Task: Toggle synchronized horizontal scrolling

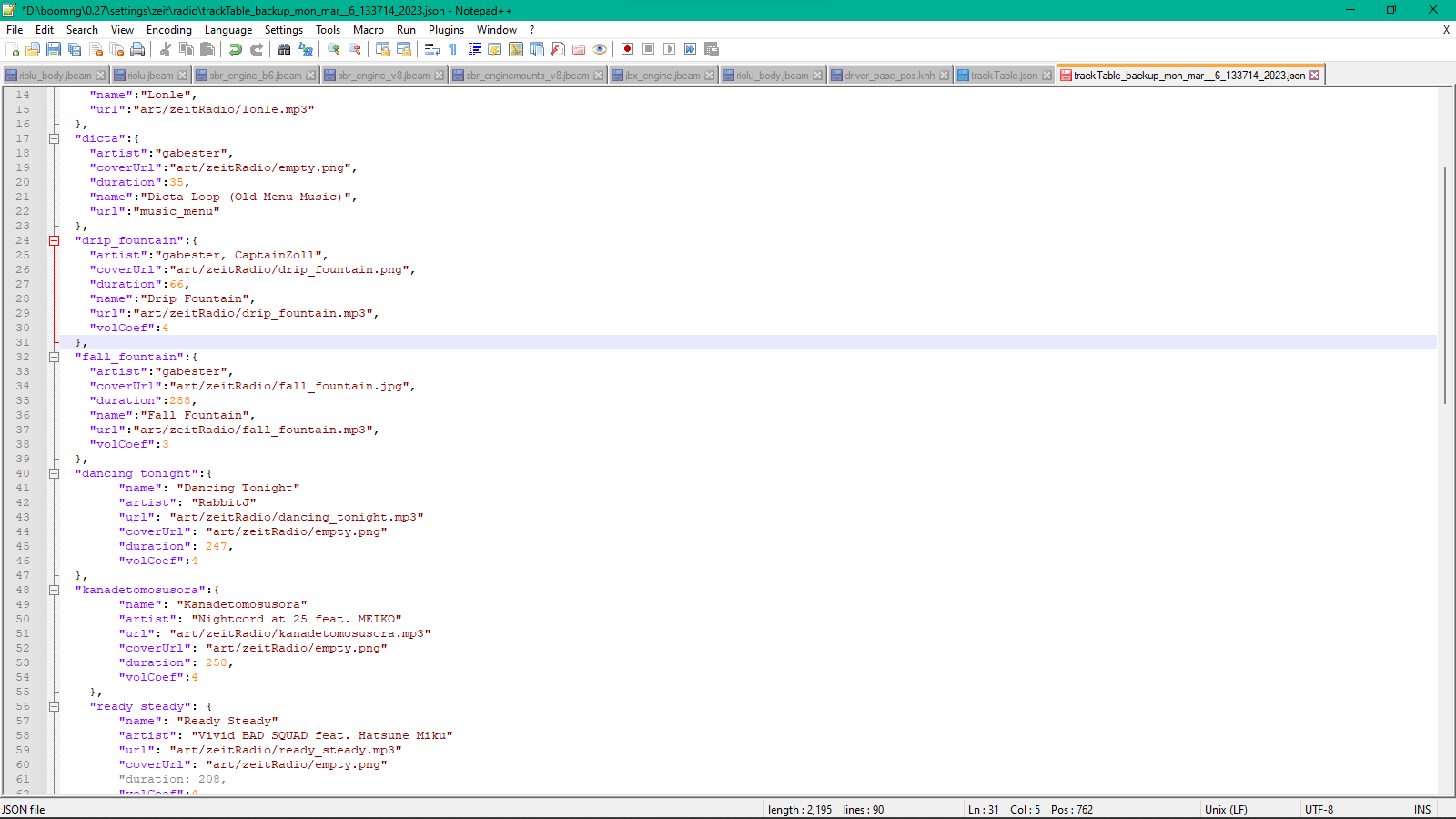Action: 404,49
